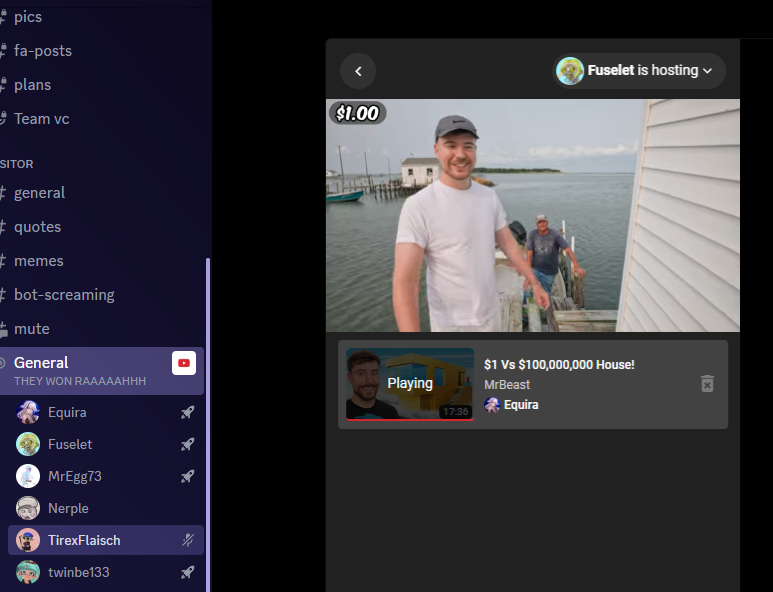
Task: Click Equira's small avatar in queue card
Action: pos(492,405)
